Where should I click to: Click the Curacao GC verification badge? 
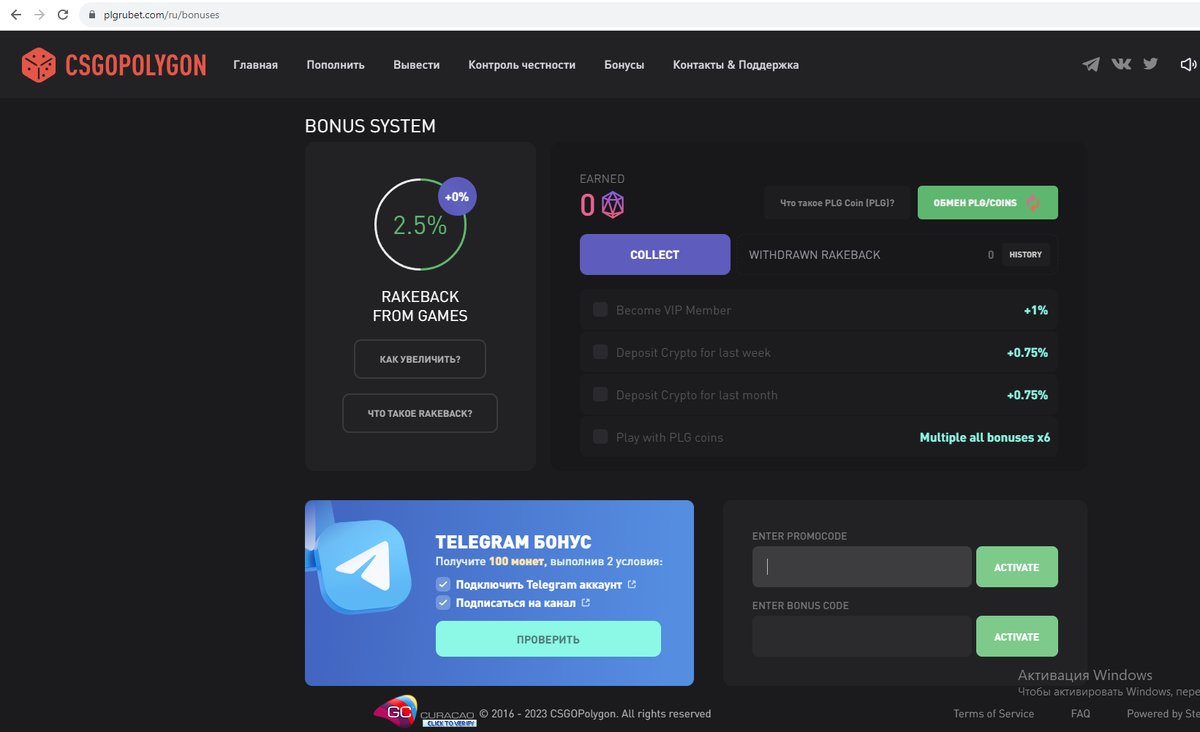(425, 712)
